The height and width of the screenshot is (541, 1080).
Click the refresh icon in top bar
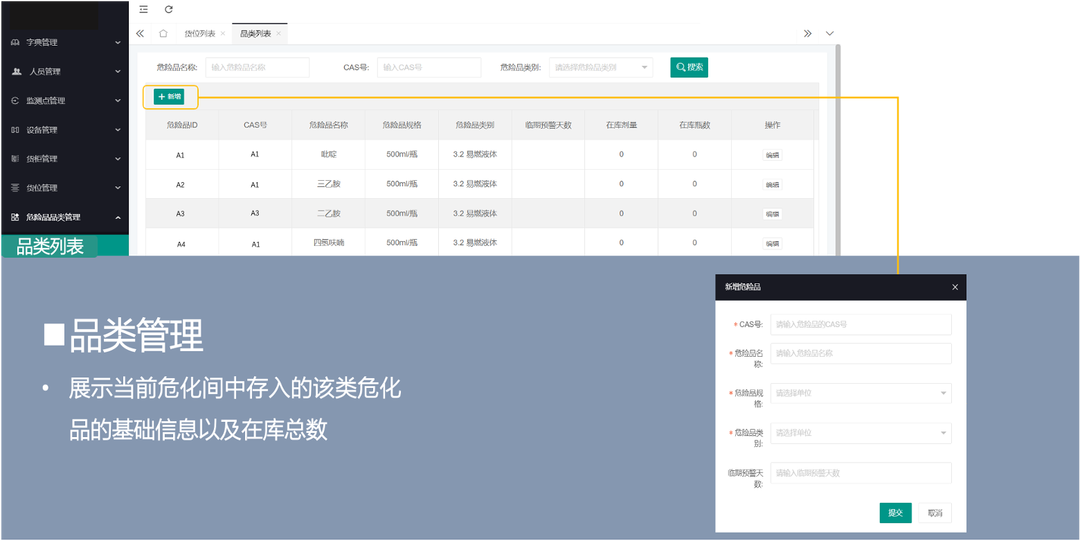(x=169, y=10)
